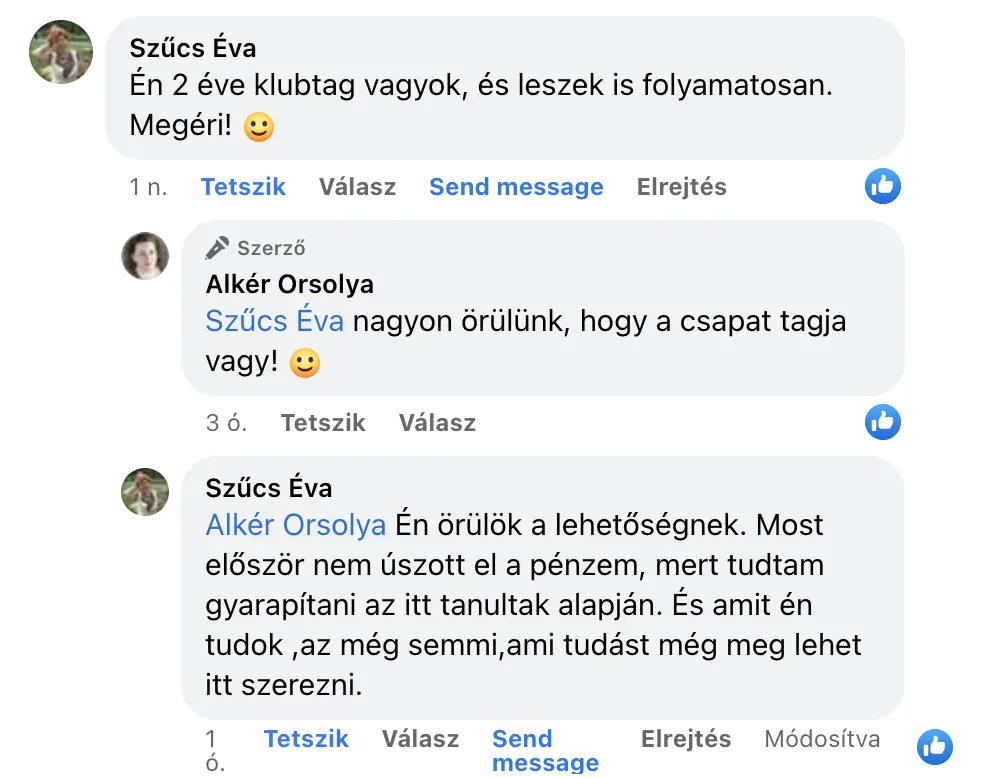Image resolution: width=988 pixels, height=778 pixels.
Task: Click like reaction icon on Alkér Orsolya's reply
Action: pos(883,422)
